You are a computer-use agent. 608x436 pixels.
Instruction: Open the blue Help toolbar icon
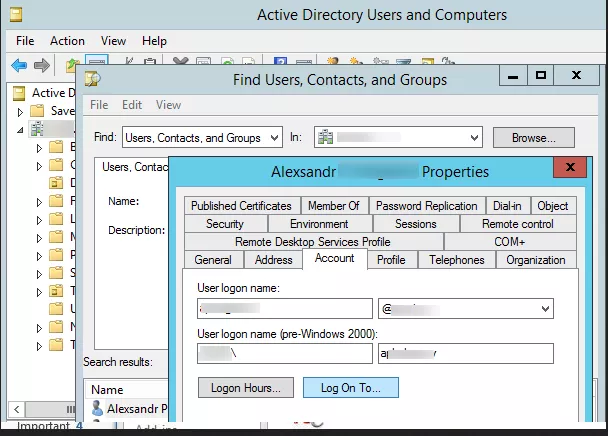click(x=280, y=61)
